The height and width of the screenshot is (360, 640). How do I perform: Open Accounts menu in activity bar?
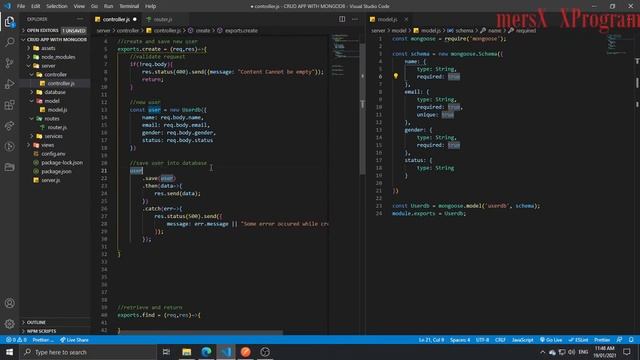(9, 303)
